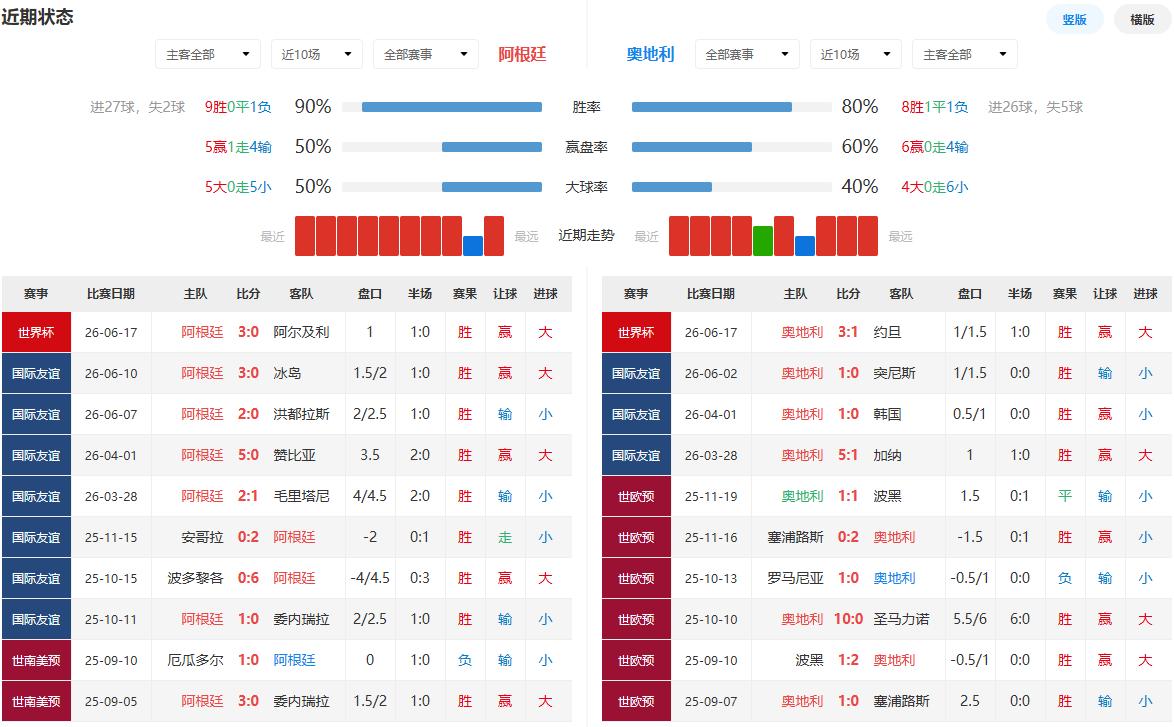This screenshot has width=1174, height=727.
Task: Click the blue loss bar in Argentina's trend
Action: [472, 246]
